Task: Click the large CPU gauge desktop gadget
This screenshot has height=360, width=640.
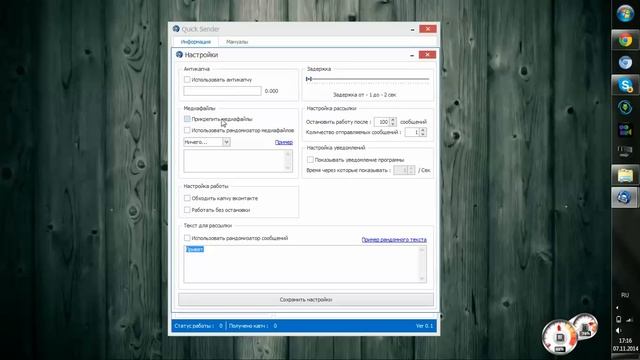Action: 560,337
